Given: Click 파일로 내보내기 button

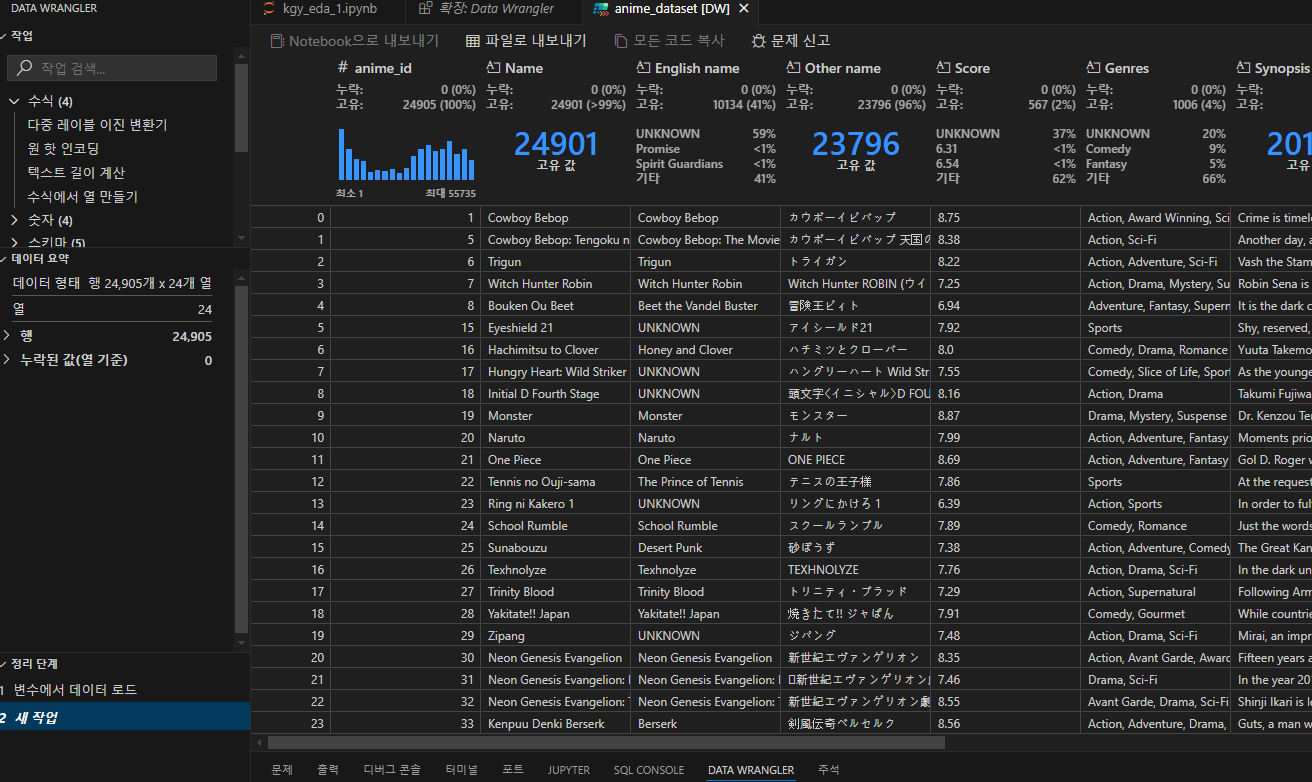Looking at the screenshot, I should pyautogui.click(x=526, y=41).
